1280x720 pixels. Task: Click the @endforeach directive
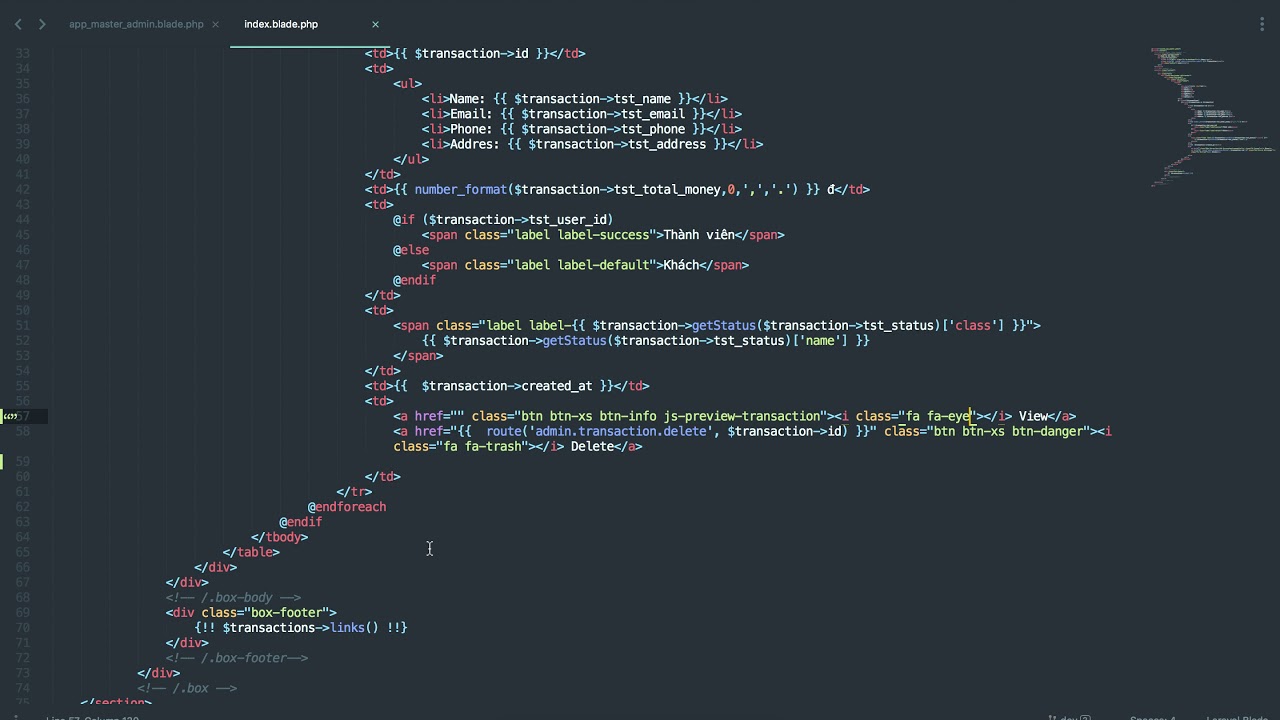pyautogui.click(x=347, y=507)
